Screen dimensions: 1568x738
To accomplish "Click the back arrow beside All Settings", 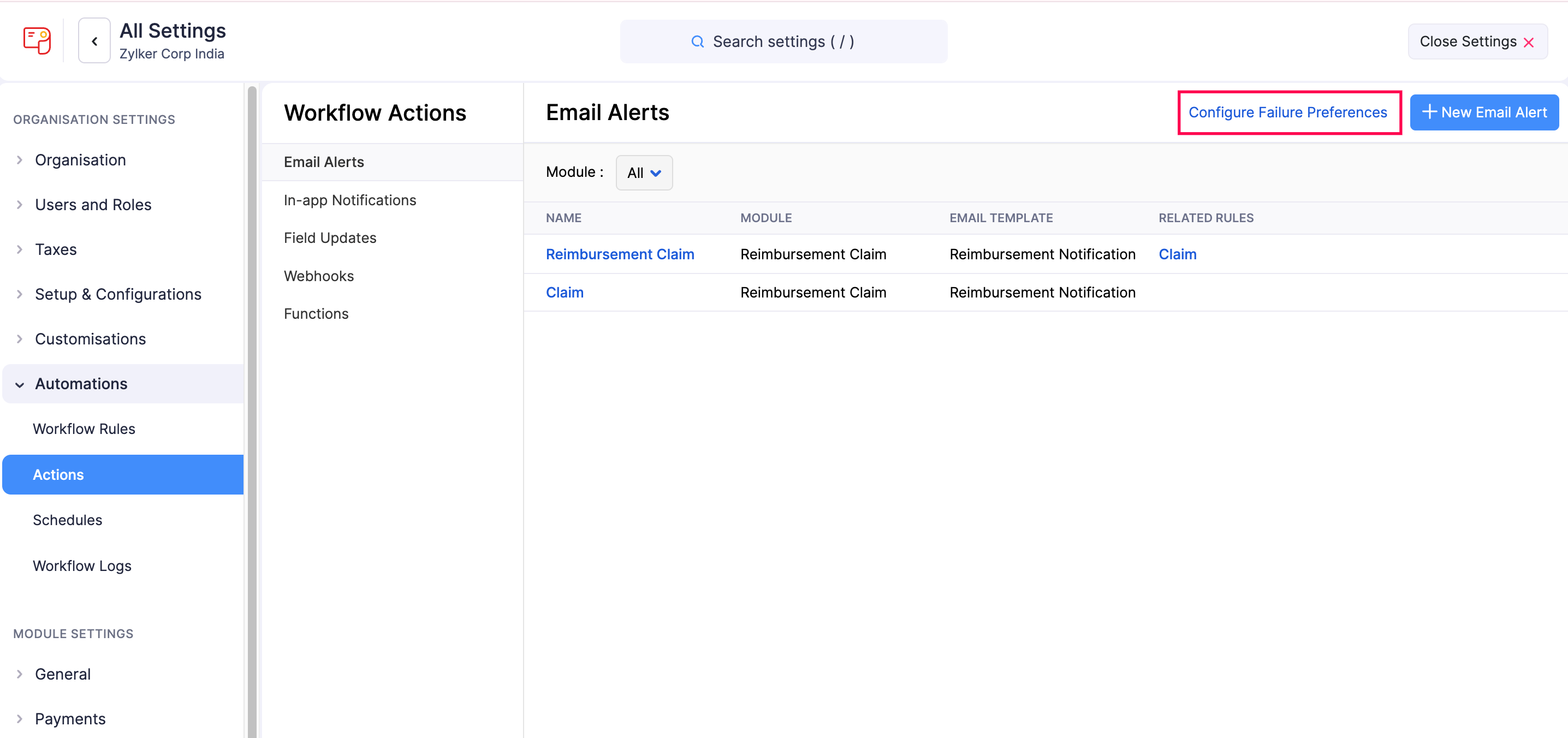I will click(x=94, y=41).
